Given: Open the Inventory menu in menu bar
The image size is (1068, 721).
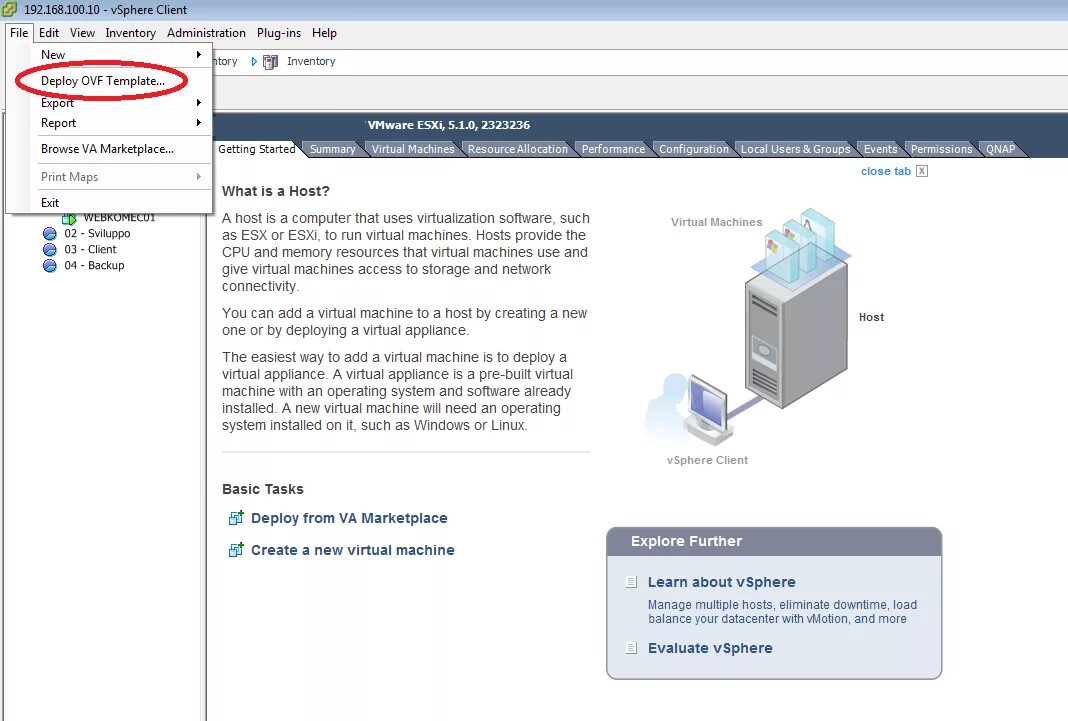Looking at the screenshot, I should click(130, 33).
